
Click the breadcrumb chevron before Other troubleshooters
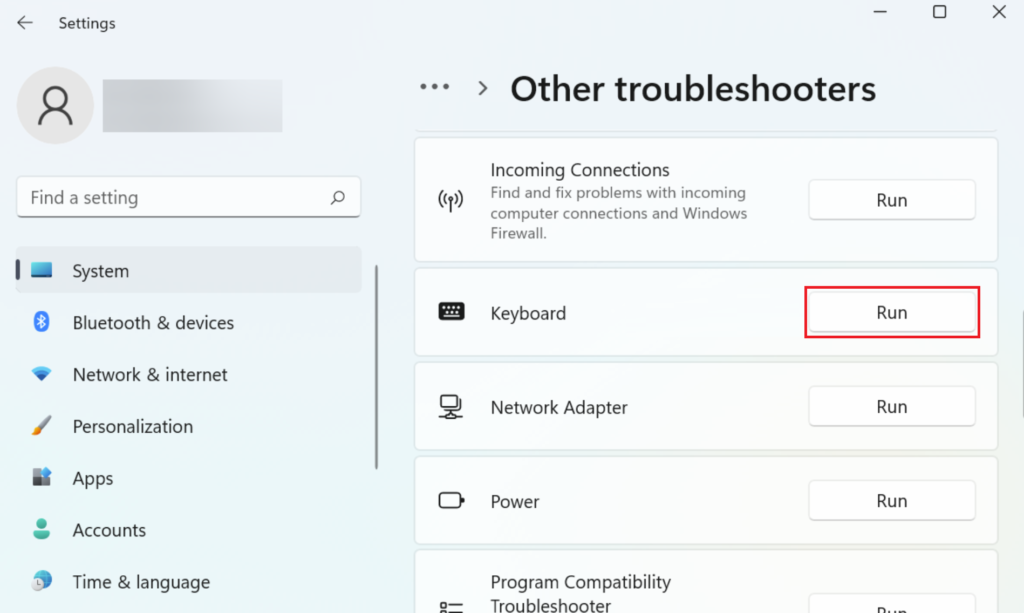point(482,88)
